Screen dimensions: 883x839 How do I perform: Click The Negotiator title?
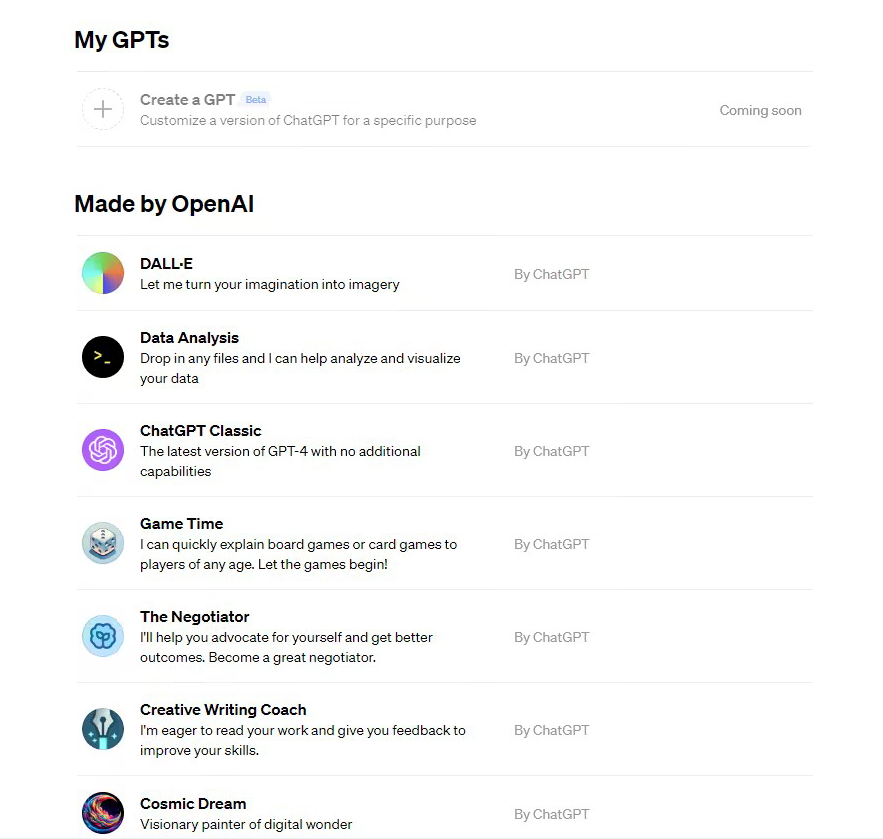coord(194,617)
